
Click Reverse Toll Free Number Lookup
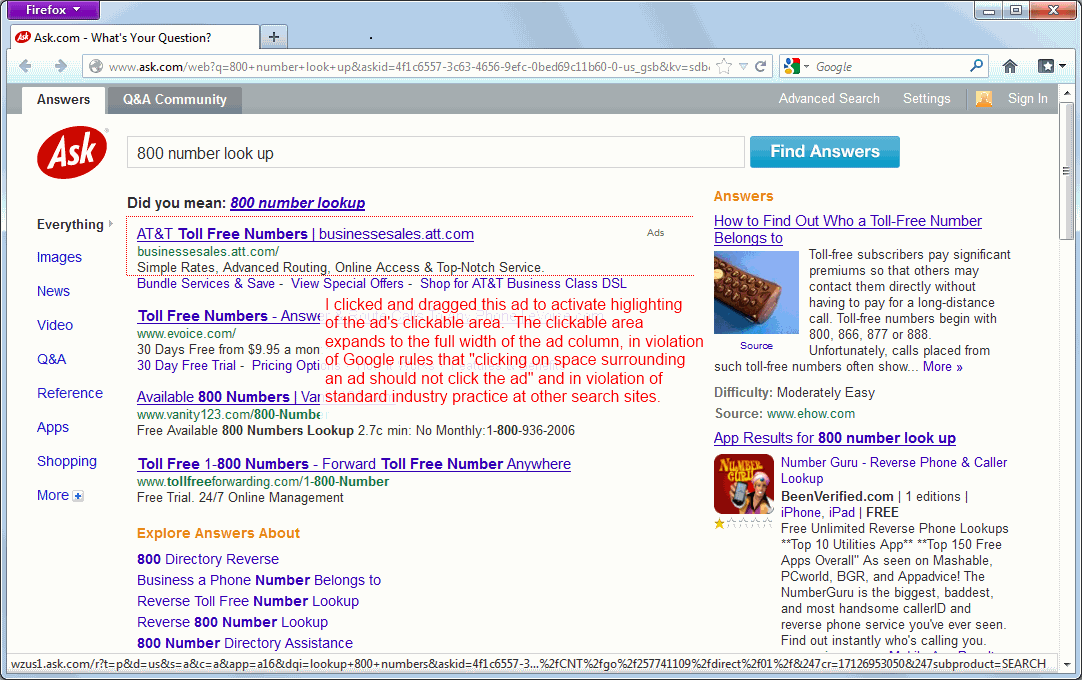(248, 601)
